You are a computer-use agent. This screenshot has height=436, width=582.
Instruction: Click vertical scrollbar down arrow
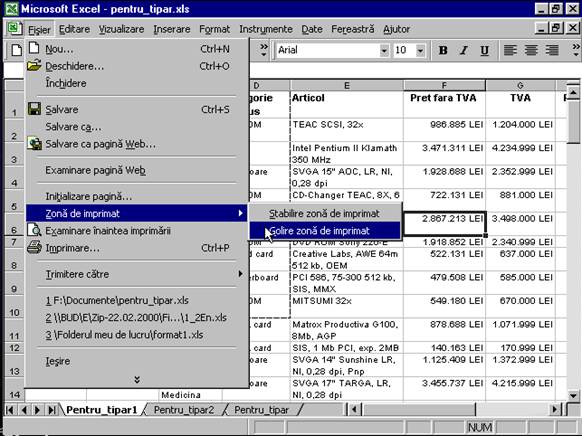573,395
